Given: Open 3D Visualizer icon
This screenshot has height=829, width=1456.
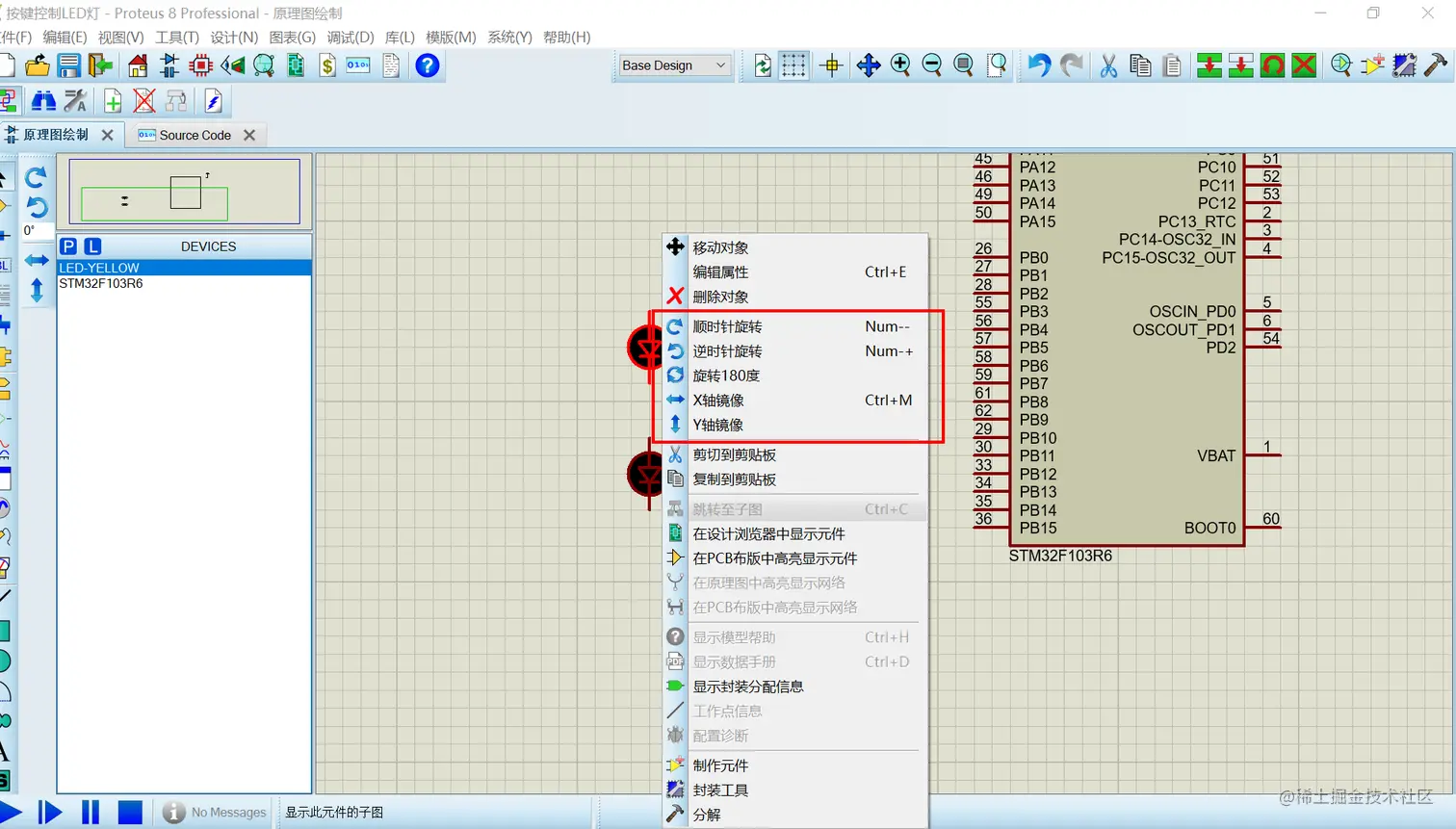Looking at the screenshot, I should click(233, 65).
